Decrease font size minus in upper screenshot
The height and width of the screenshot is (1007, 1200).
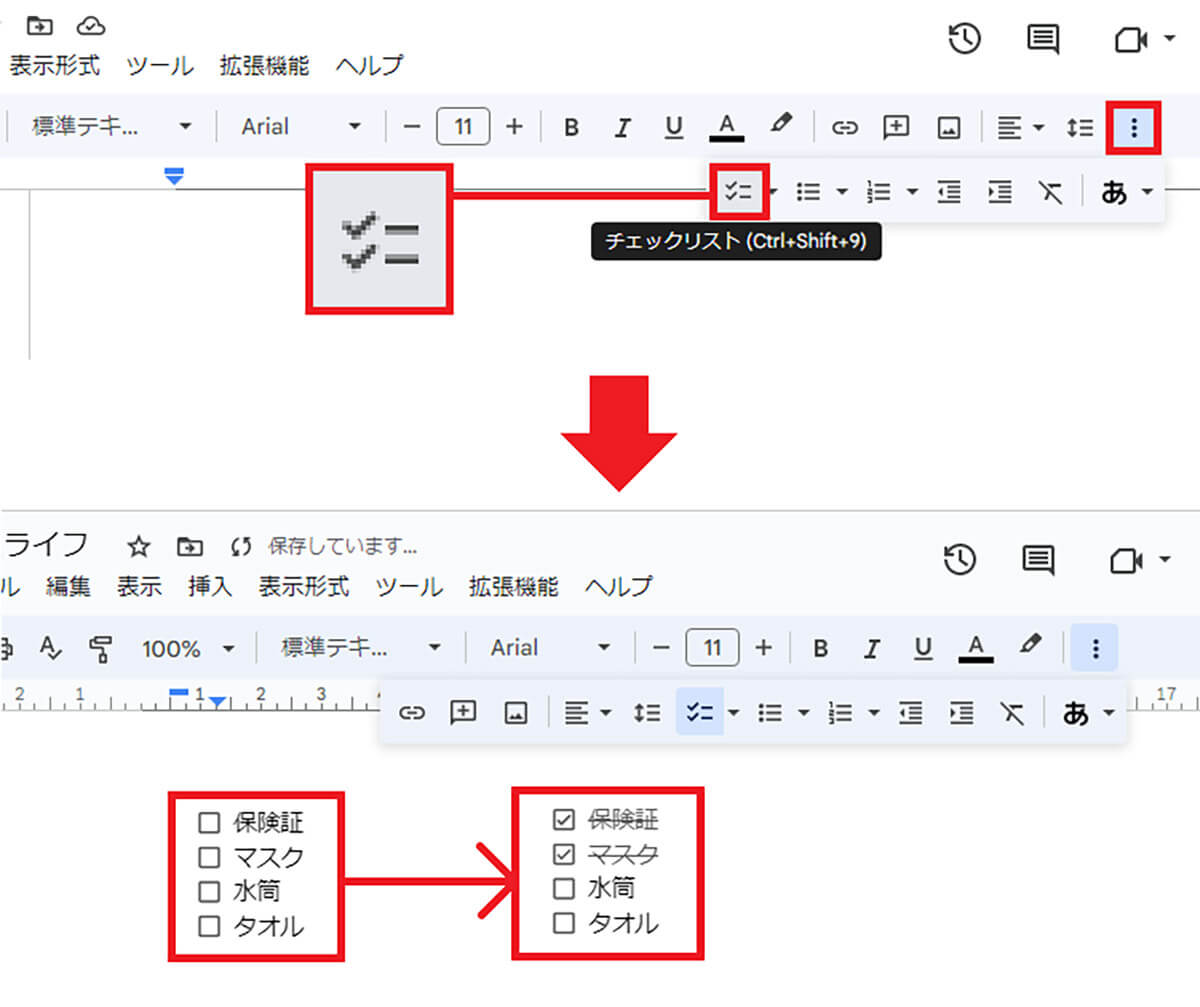coord(412,127)
